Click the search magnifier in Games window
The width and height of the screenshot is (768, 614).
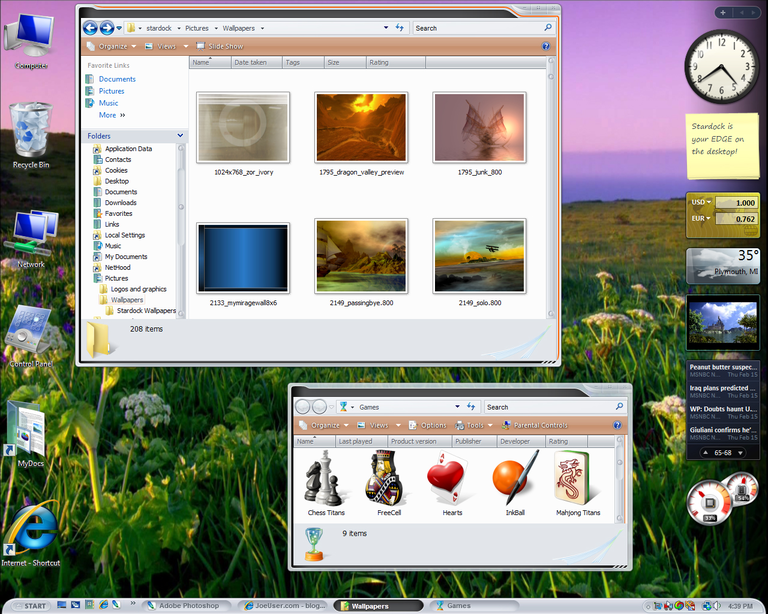pyautogui.click(x=620, y=406)
